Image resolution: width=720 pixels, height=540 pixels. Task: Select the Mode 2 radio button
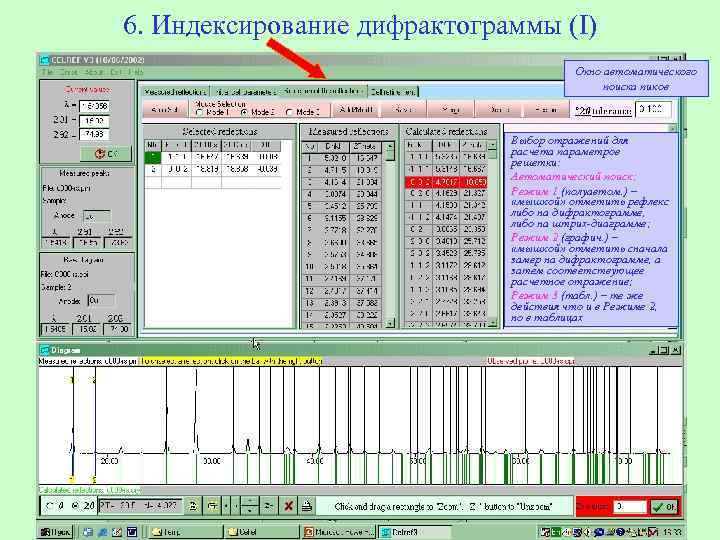[x=244, y=112]
